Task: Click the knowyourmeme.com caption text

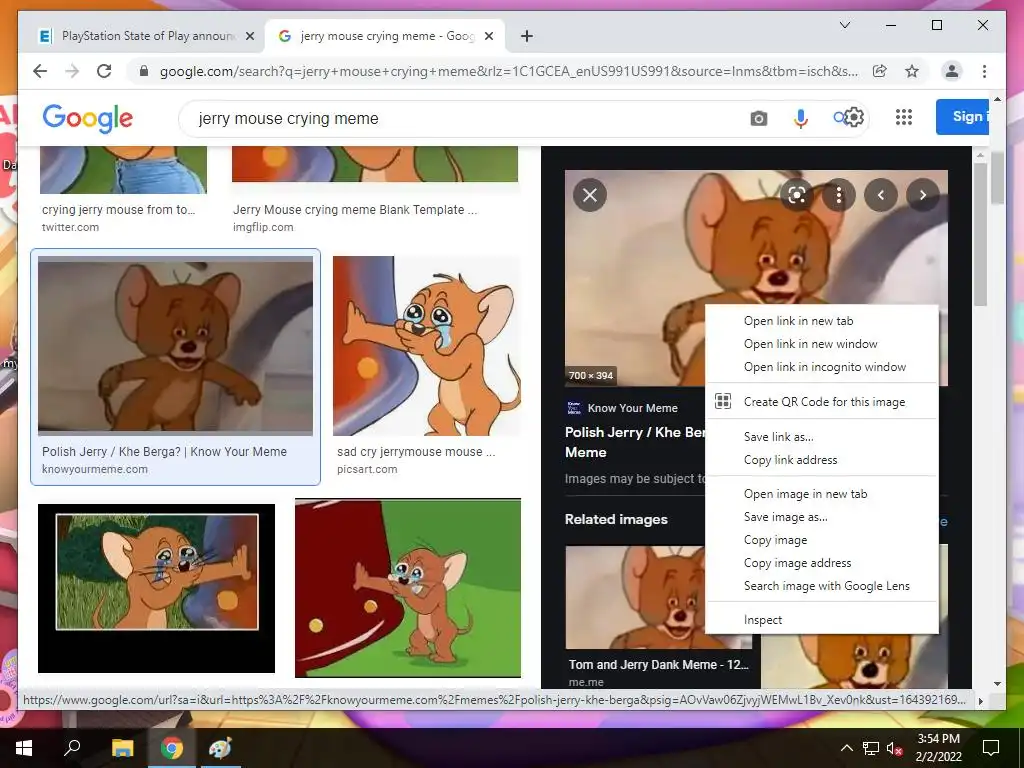Action: [x=95, y=469]
